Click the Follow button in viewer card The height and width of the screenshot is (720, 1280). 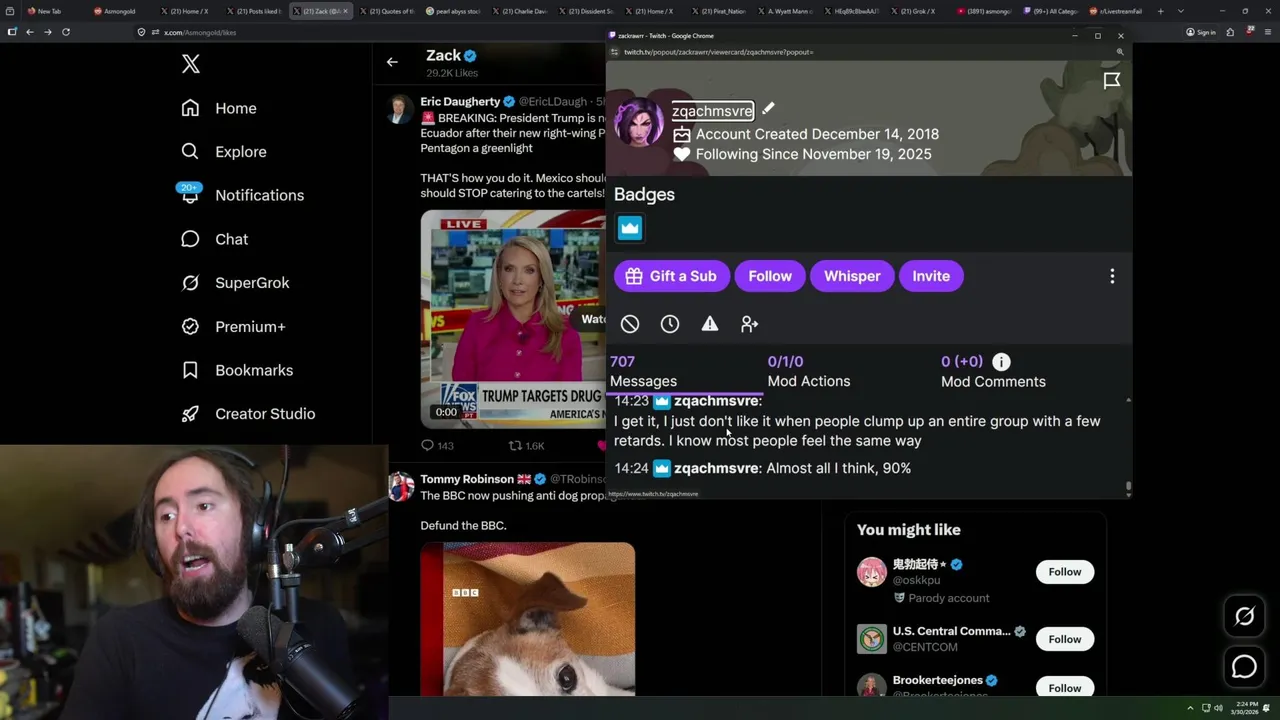click(770, 276)
